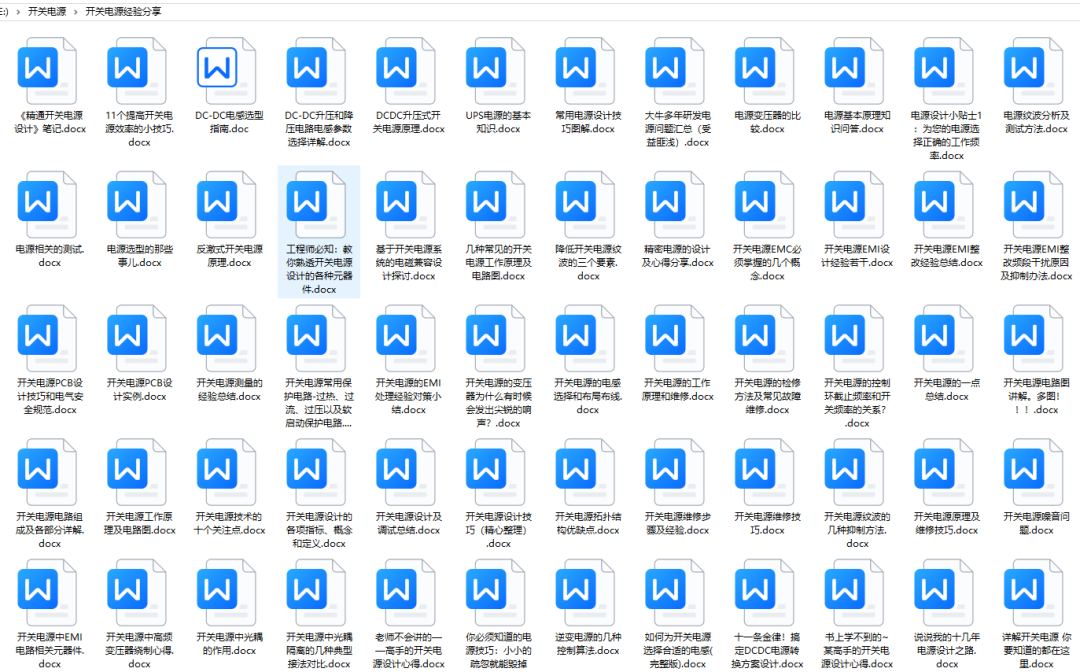Select 开关电源EMI设计经验若干.docx icon

click(x=854, y=205)
